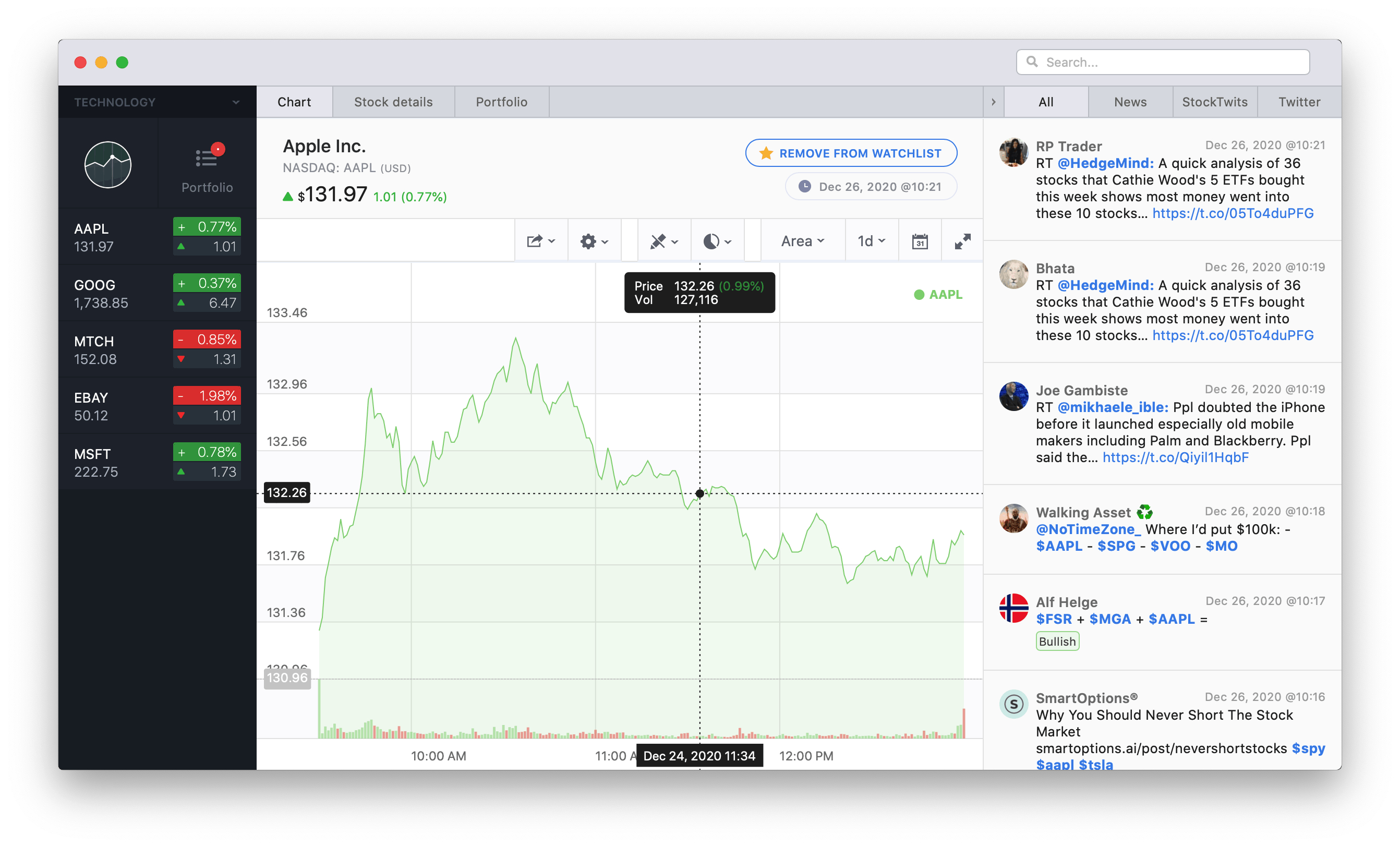This screenshot has height=847, width=1400.
Task: Click Remove From Watchlist star button
Action: pos(851,153)
